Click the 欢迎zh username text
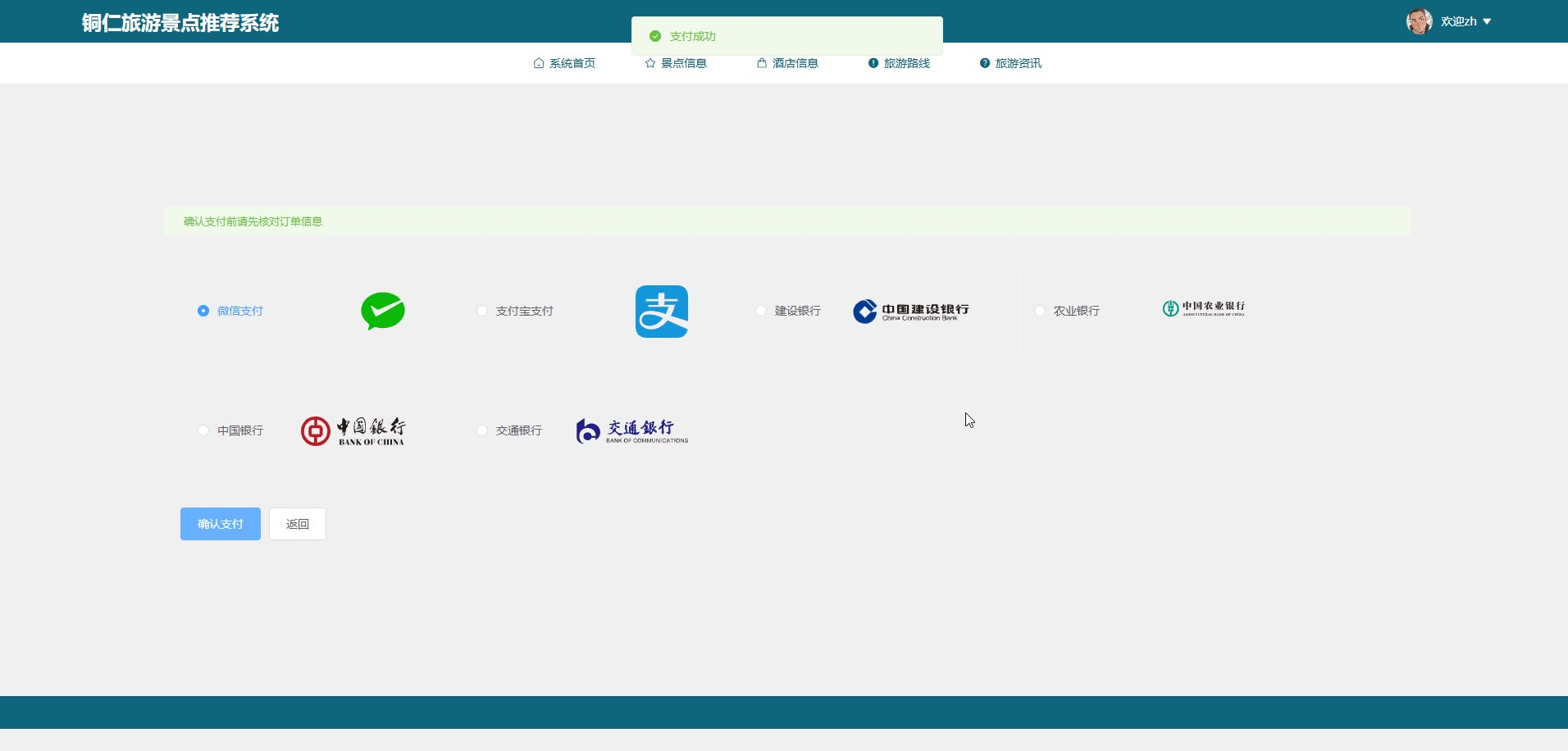The height and width of the screenshot is (751, 1568). click(1459, 21)
